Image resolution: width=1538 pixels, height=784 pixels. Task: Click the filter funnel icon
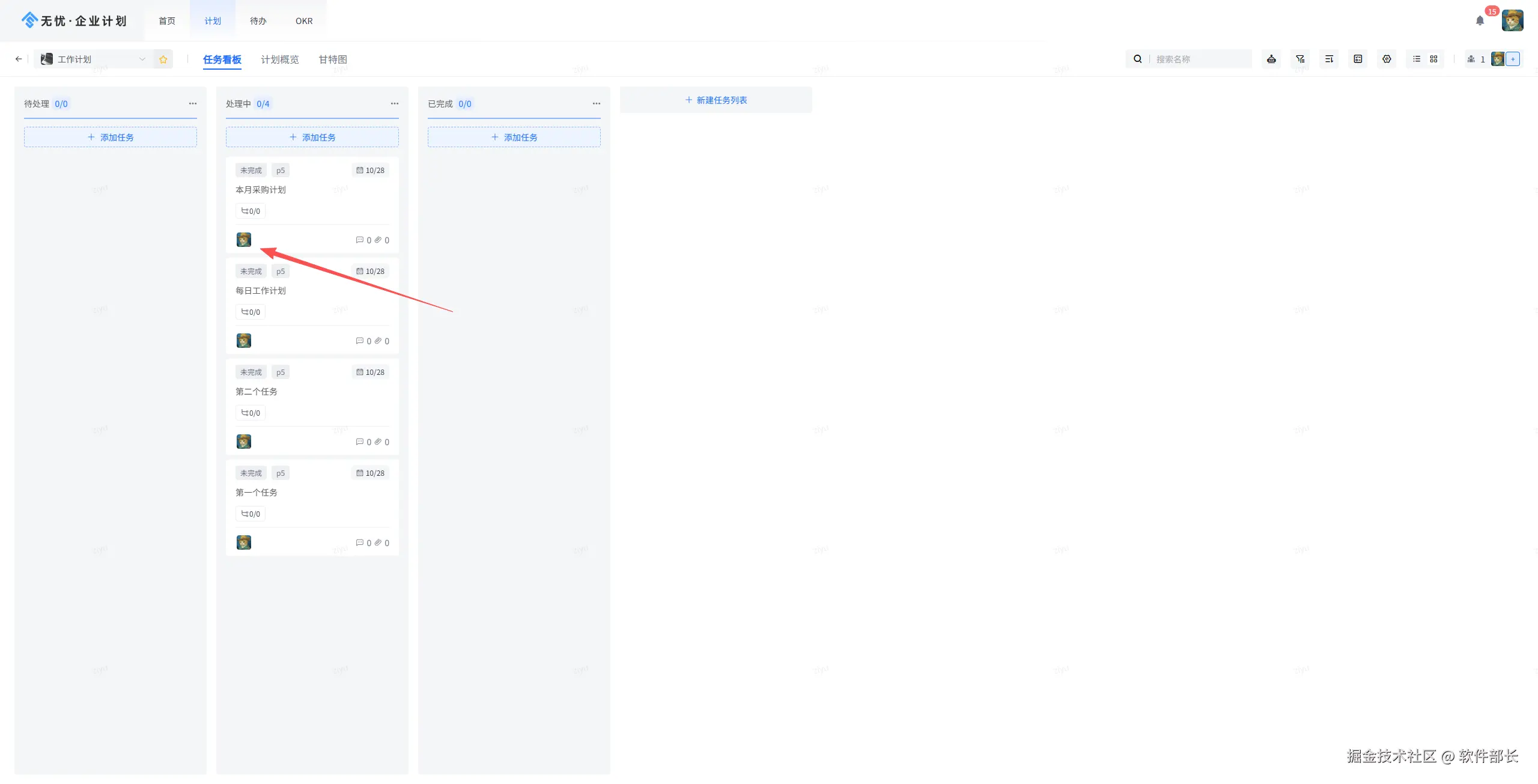point(1300,59)
